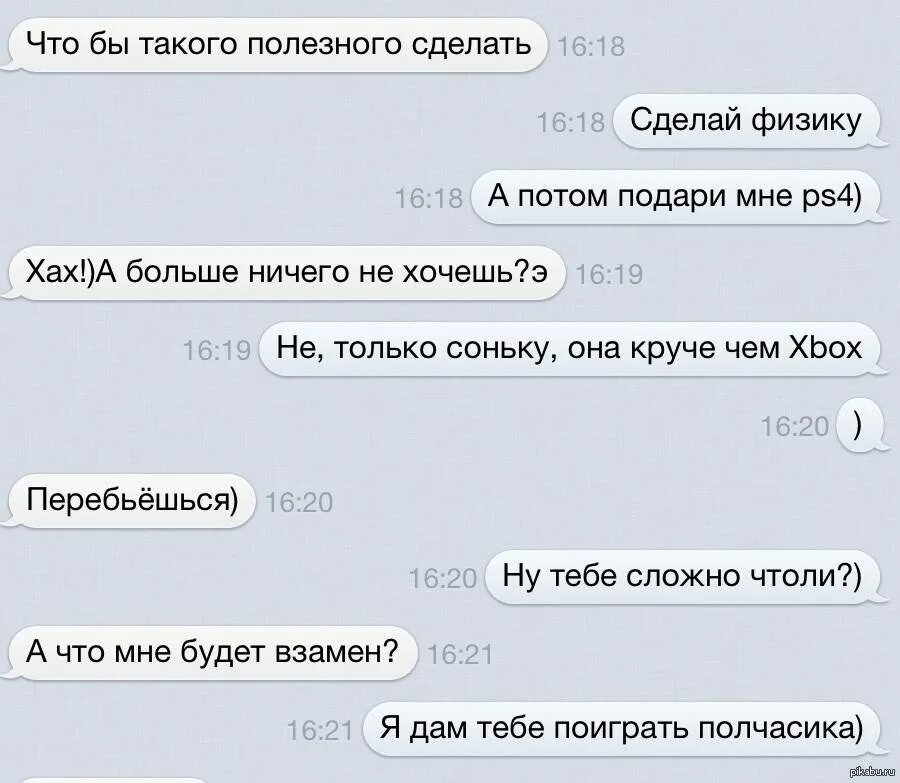Tap the message 'Что бы такого полезного сделать'

pyautogui.click(x=277, y=45)
